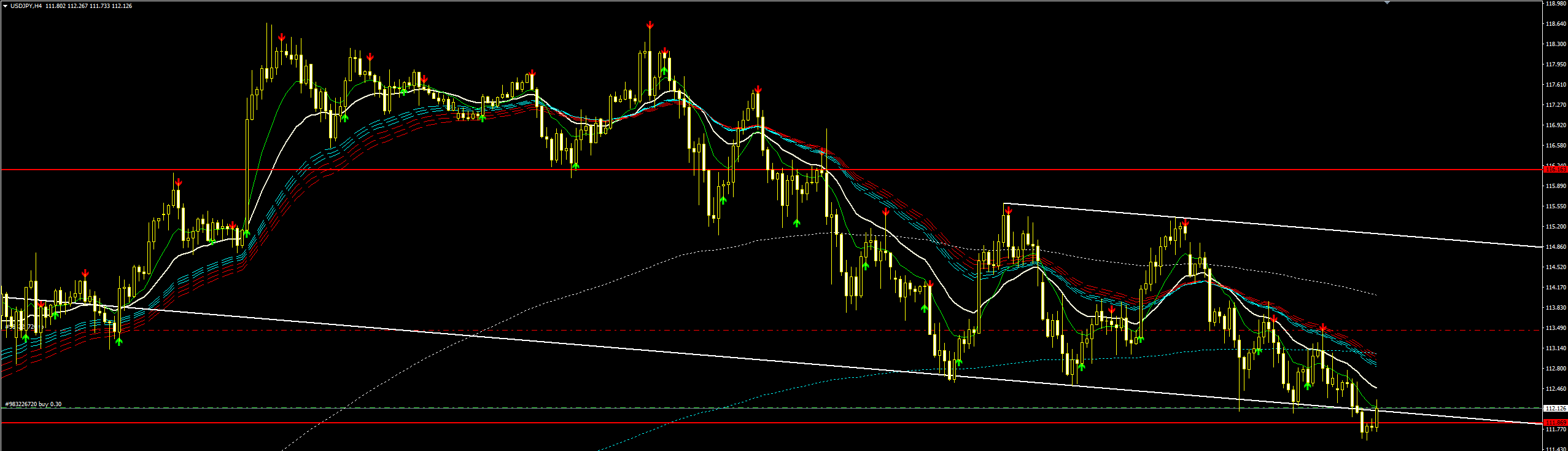Select the upper red horizontal line at 116.163
This screenshot has width=1568, height=451.
pyautogui.click(x=771, y=169)
